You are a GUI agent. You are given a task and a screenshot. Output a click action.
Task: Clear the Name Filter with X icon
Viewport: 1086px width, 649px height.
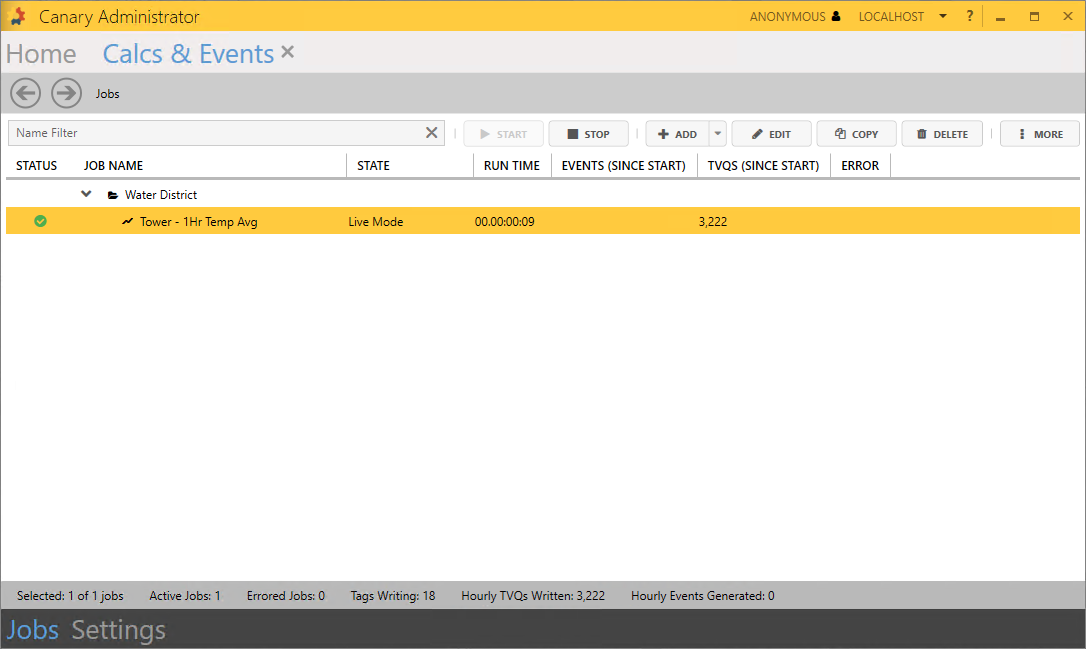click(x=432, y=133)
